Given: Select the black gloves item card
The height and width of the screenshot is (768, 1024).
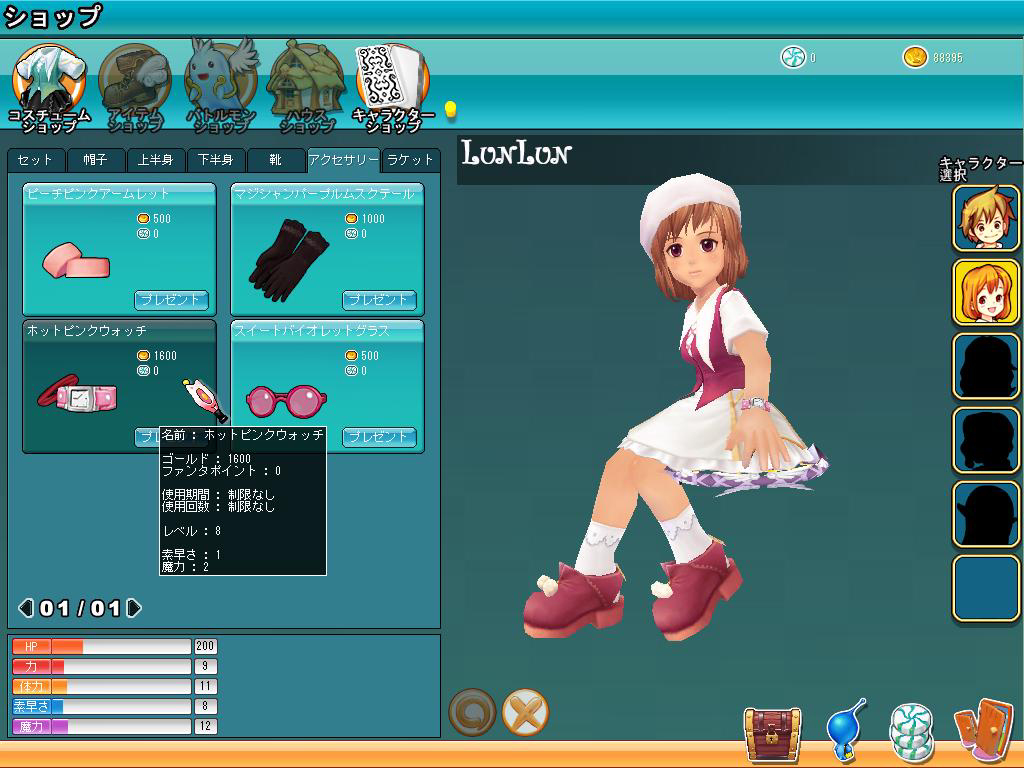Looking at the screenshot, I should pyautogui.click(x=327, y=250).
